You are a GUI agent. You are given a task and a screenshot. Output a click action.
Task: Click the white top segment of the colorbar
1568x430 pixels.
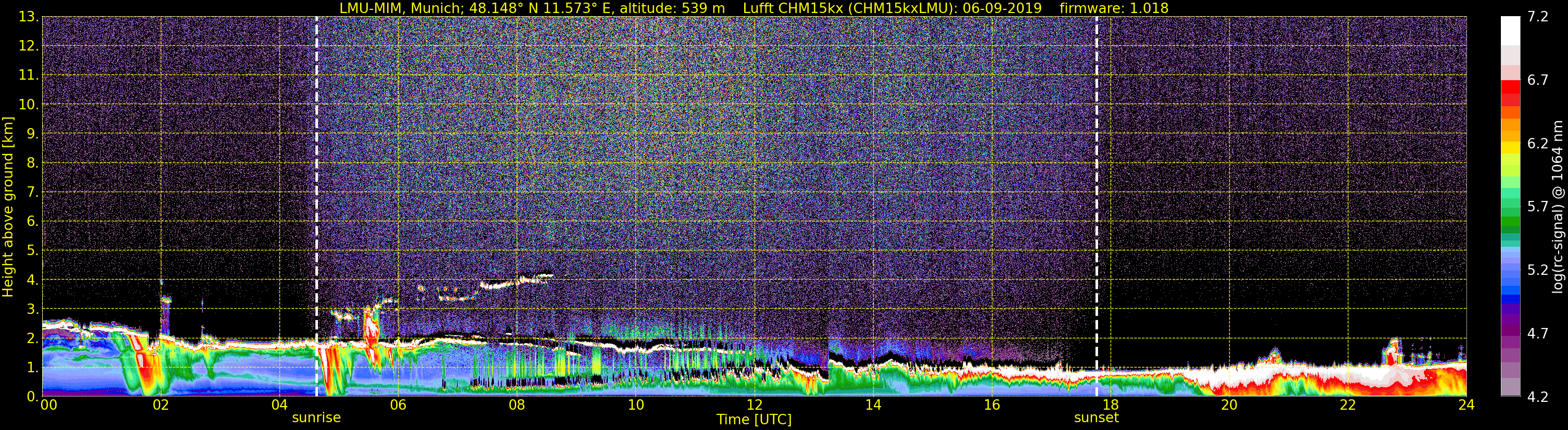(1510, 30)
